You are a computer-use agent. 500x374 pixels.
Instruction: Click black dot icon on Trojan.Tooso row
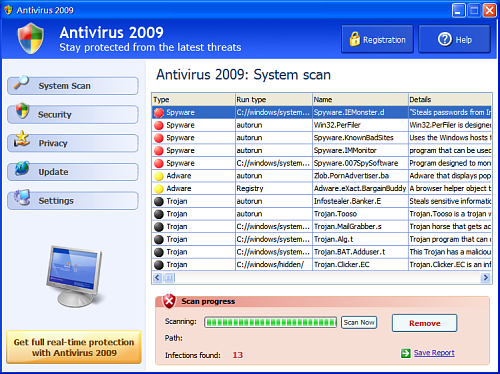pyautogui.click(x=159, y=214)
